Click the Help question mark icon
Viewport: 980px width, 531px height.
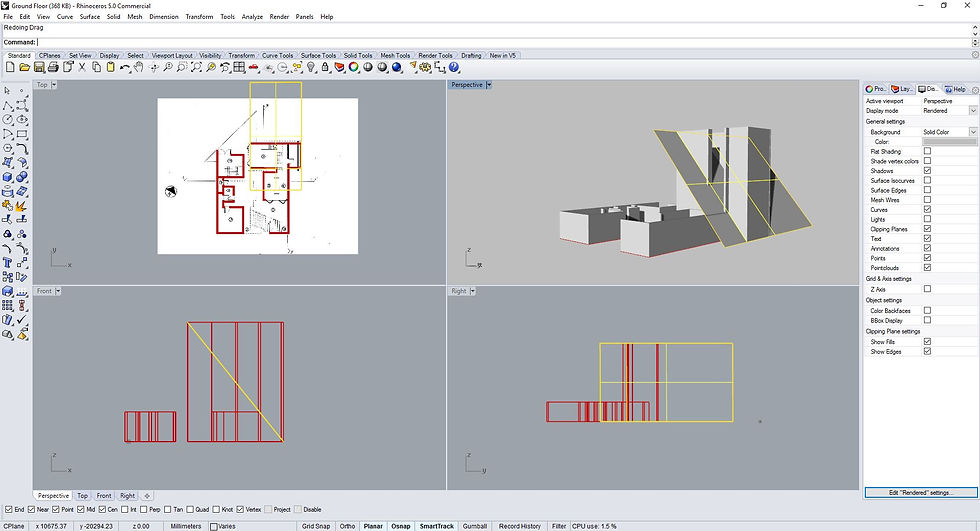pyautogui.click(x=454, y=67)
